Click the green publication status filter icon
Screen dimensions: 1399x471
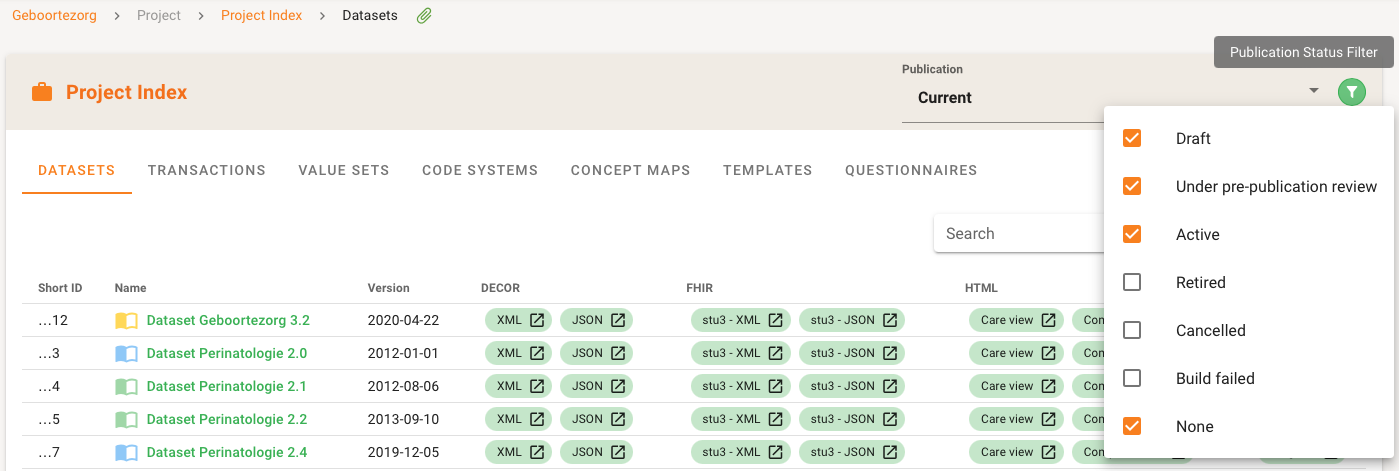(x=1351, y=93)
